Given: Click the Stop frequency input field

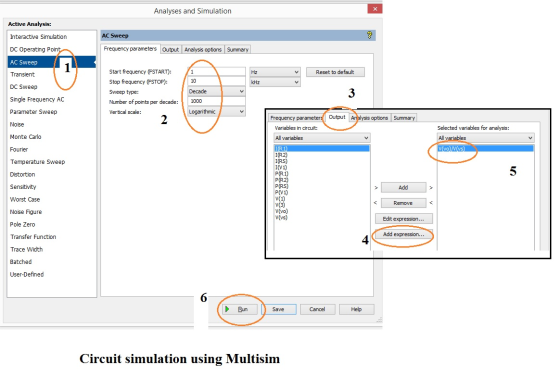Looking at the screenshot, I should point(216,81).
